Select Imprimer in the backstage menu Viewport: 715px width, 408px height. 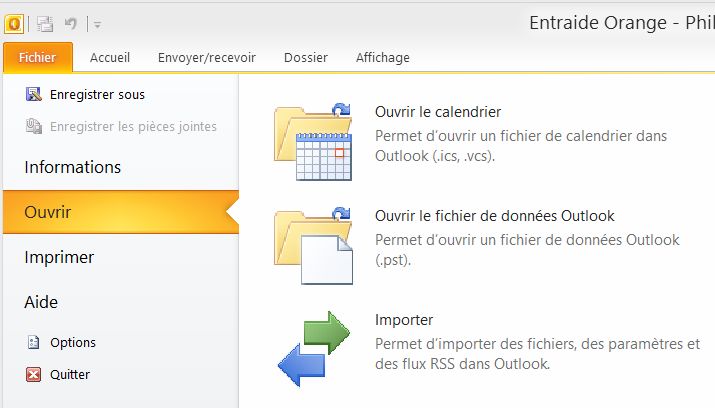tap(59, 257)
